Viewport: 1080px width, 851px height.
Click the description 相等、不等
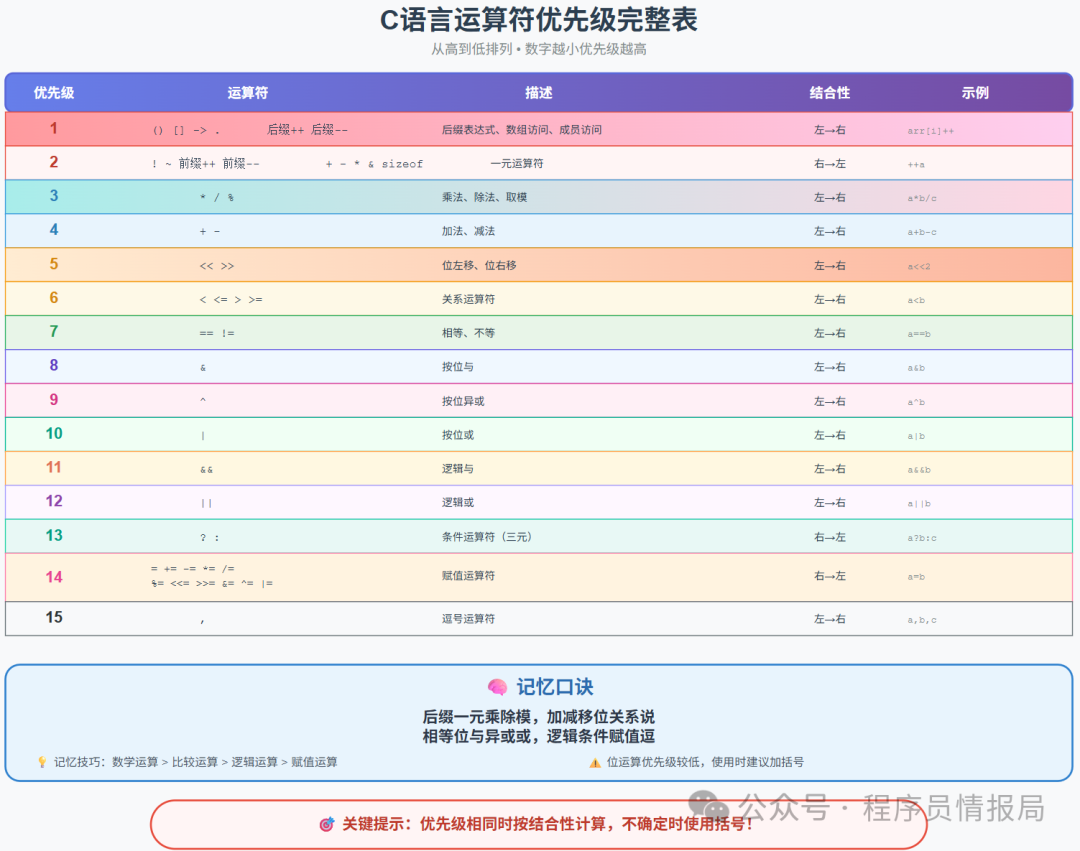coord(468,333)
